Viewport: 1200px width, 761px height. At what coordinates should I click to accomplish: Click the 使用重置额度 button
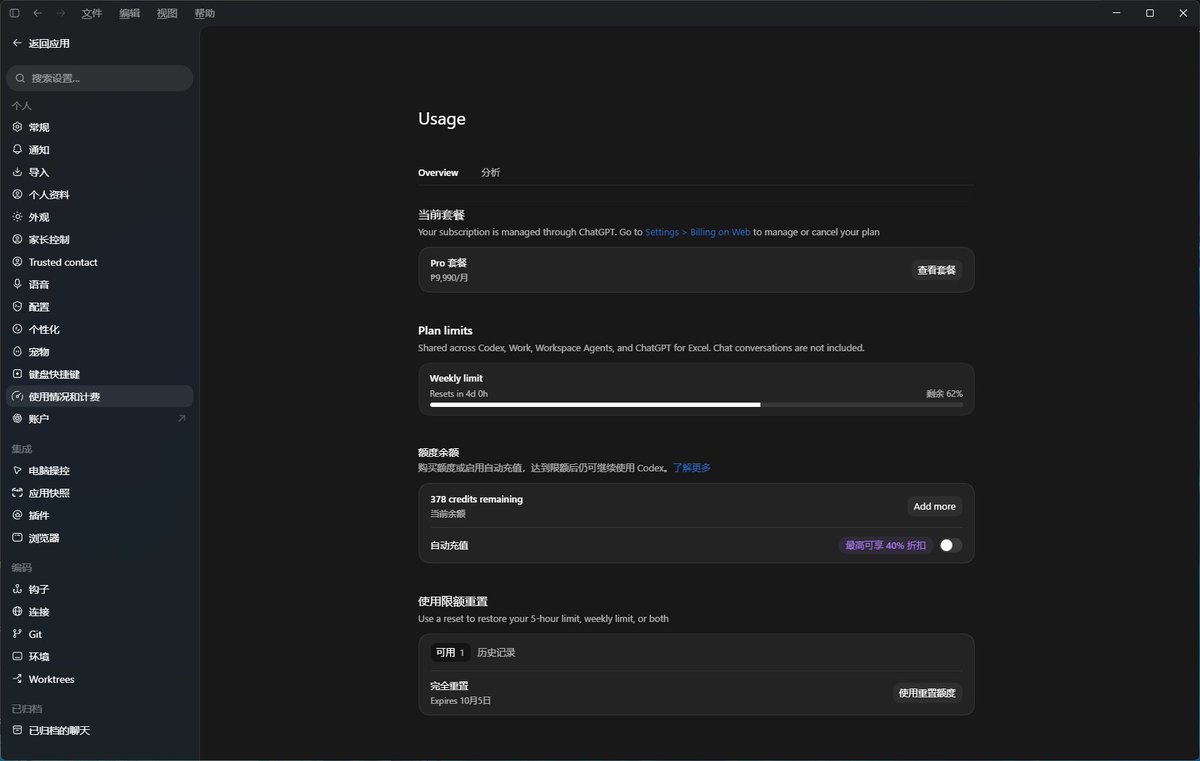click(927, 693)
